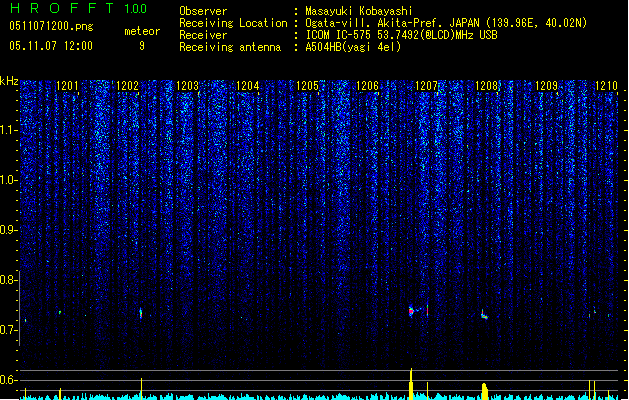The image size is (629, 400).
Task: Click the 1202 time marker
Action: click(x=128, y=86)
